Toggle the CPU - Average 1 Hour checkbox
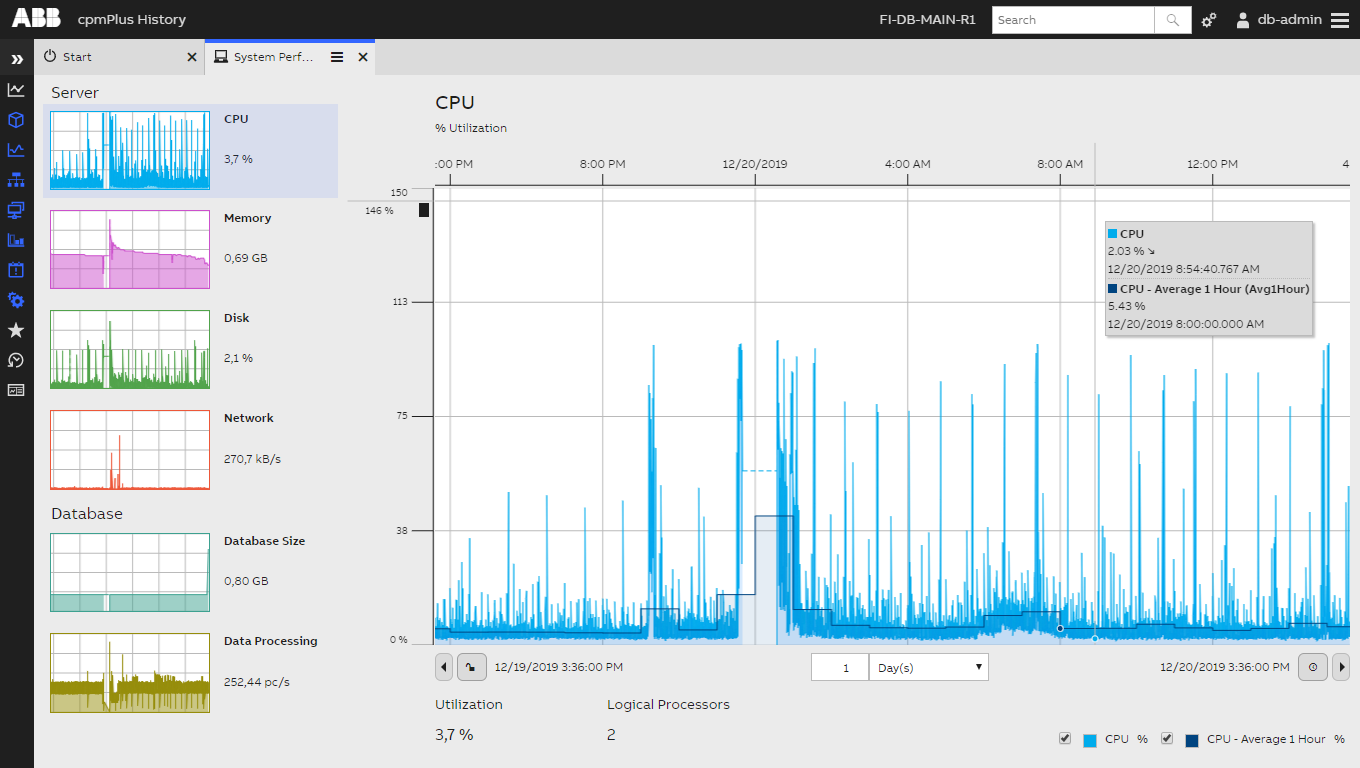The height and width of the screenshot is (768, 1360). click(x=1167, y=739)
